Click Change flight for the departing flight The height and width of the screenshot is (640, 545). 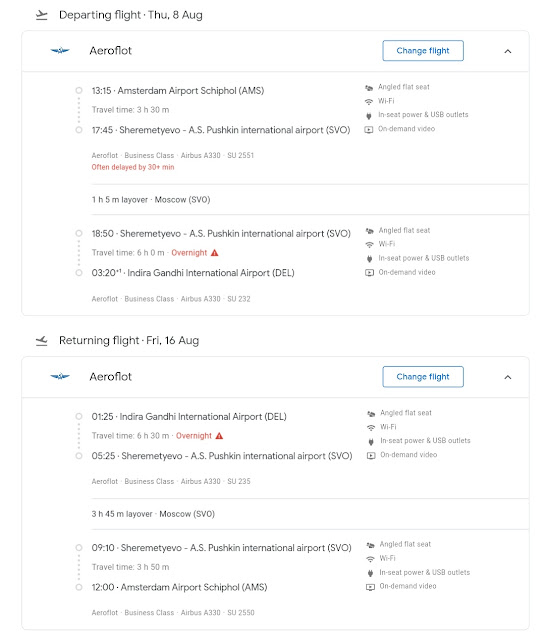[x=423, y=51]
